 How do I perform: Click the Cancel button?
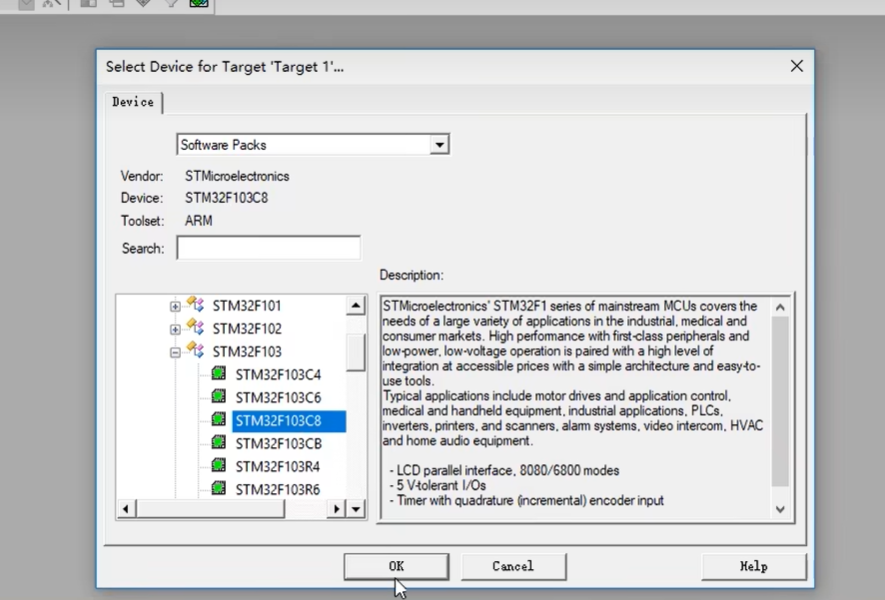513,566
